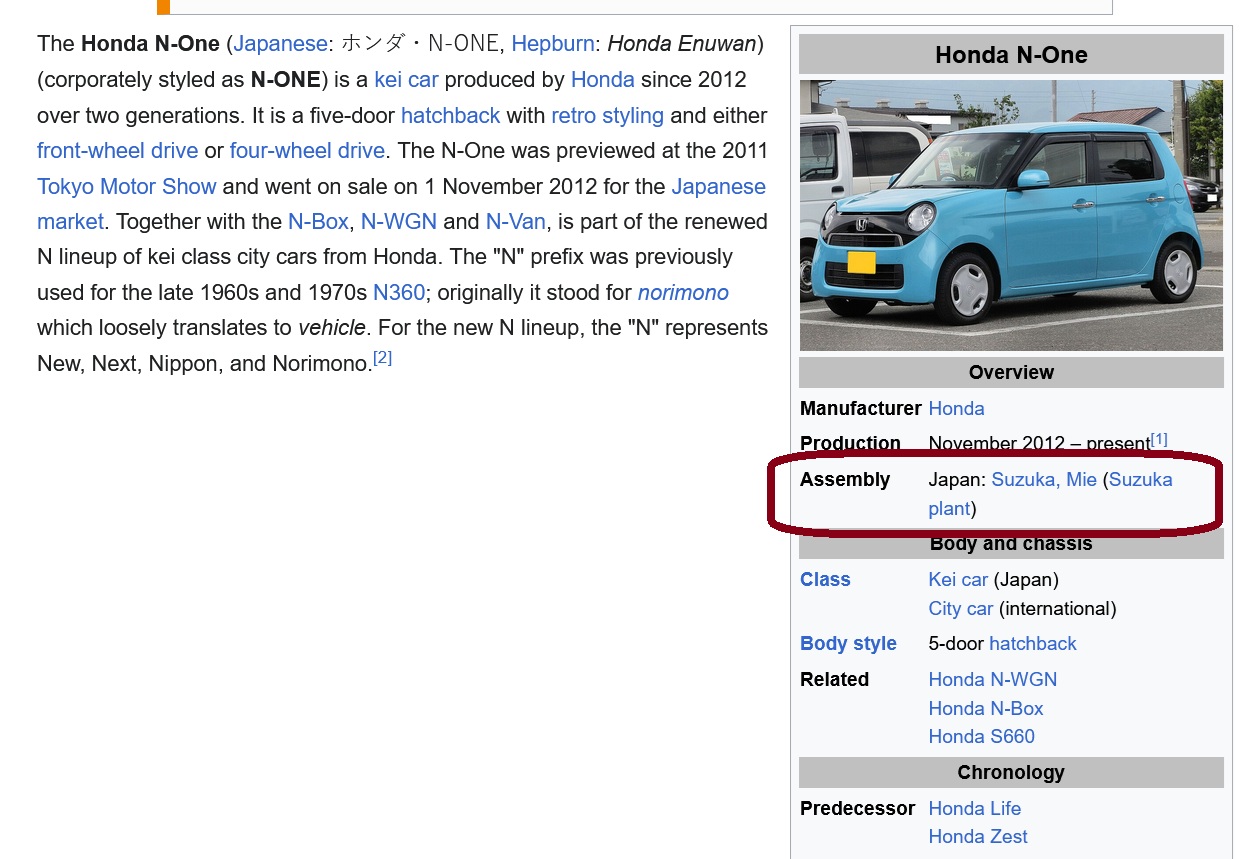Image resolution: width=1251 pixels, height=859 pixels.
Task: Open the N-WGN link in the paragraph
Action: (x=399, y=222)
